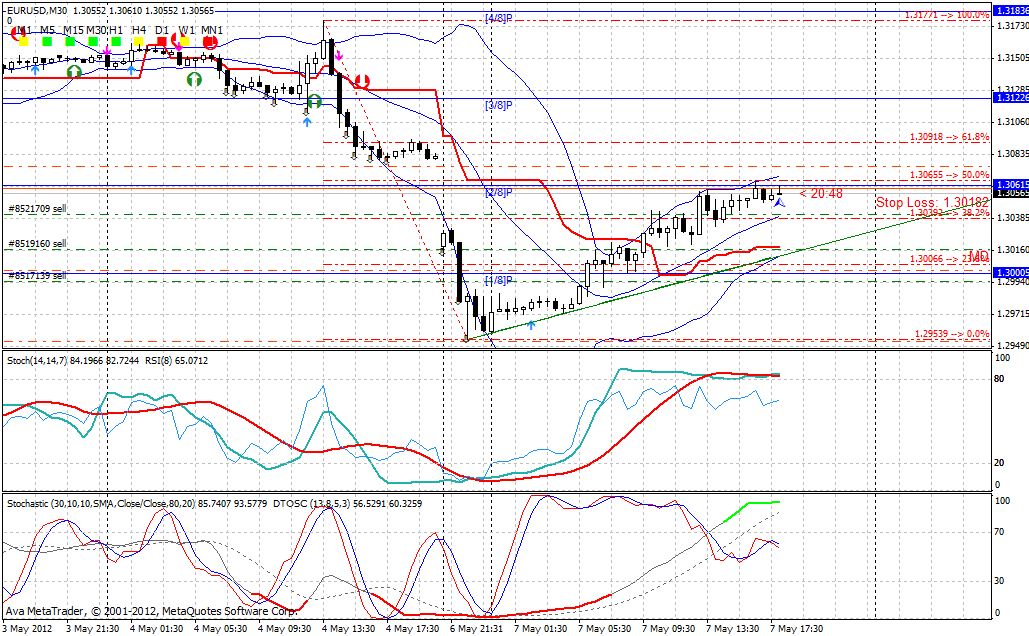This screenshot has height=636, width=1029.
Task: Click the 1.31060 value on the price axis
Action: tap(1013, 122)
